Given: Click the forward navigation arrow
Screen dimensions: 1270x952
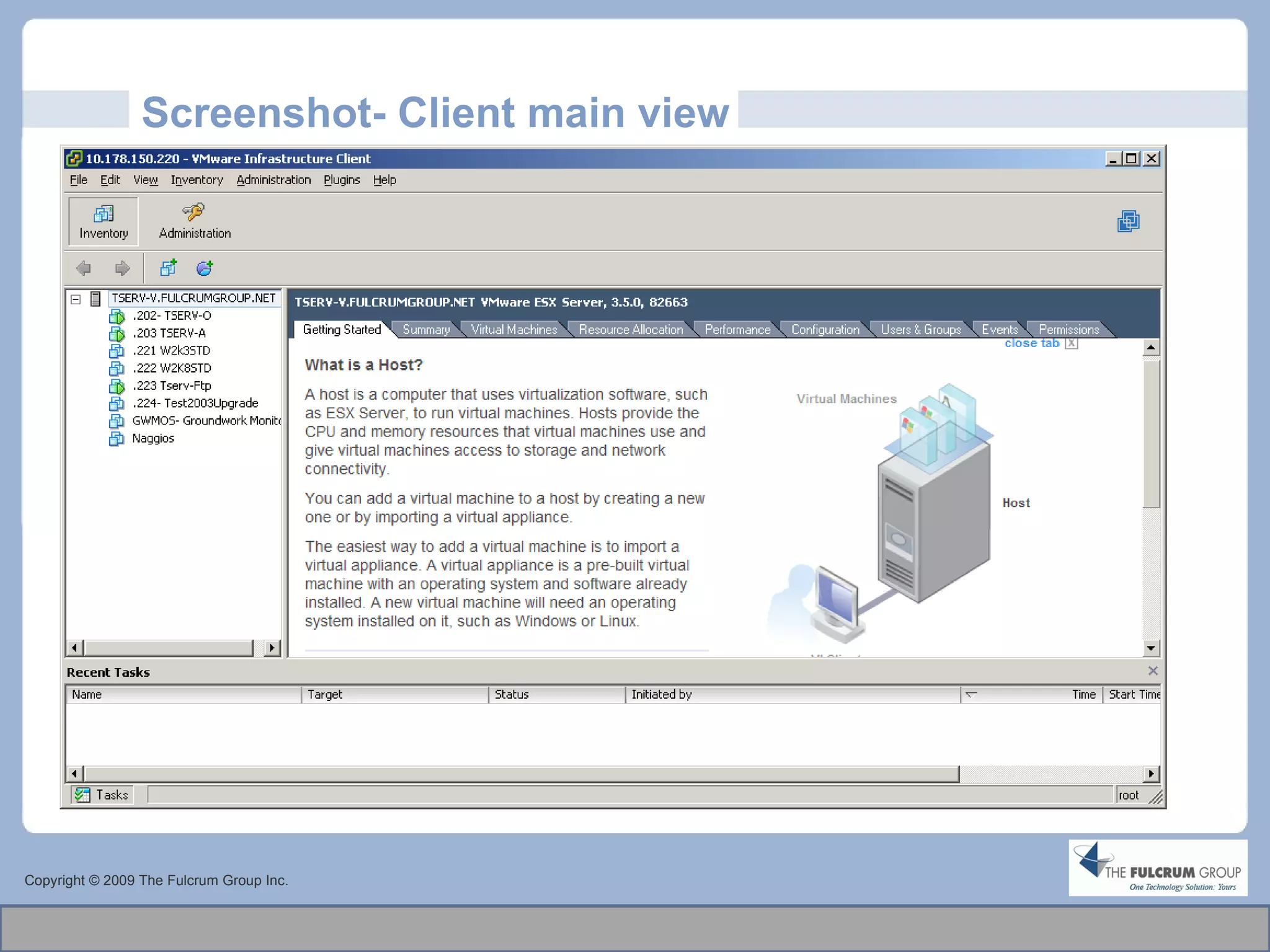Looking at the screenshot, I should (122, 268).
